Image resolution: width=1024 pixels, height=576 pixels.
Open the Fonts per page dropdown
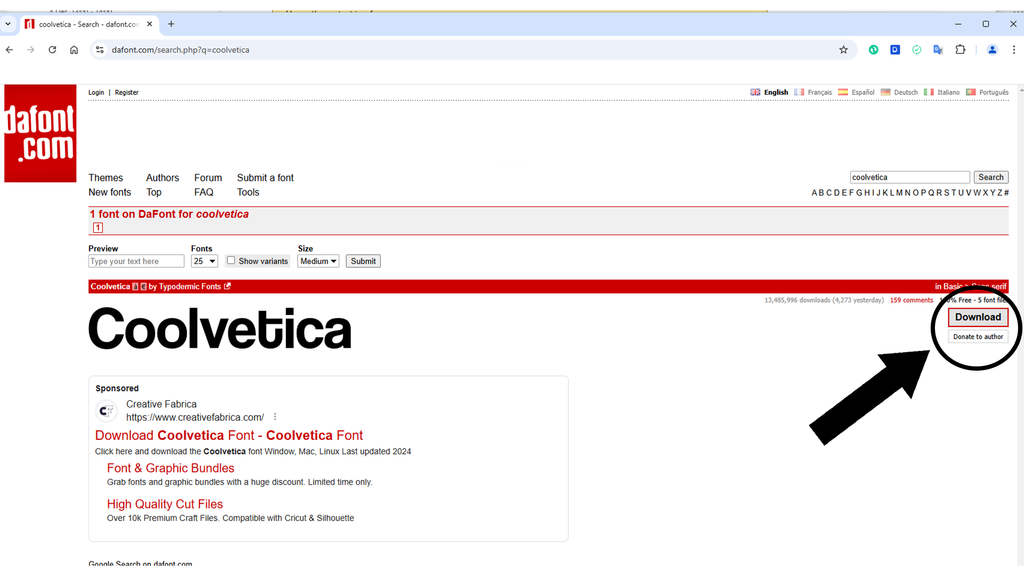204,261
